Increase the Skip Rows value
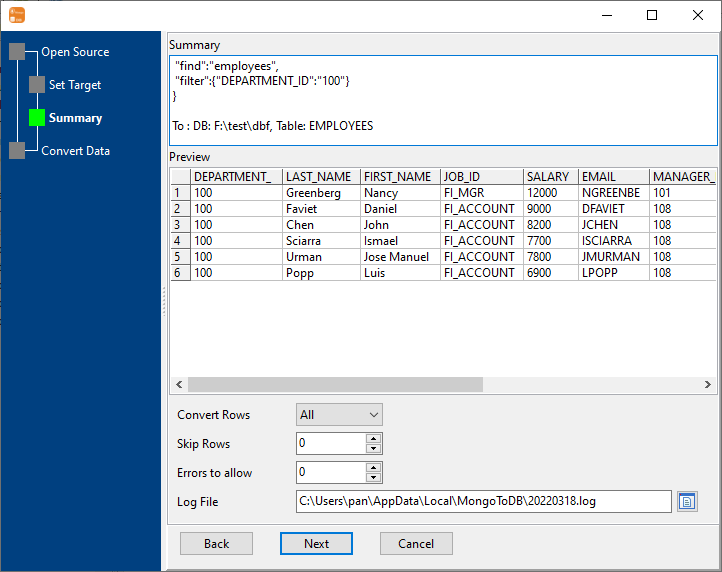 [x=373, y=438]
